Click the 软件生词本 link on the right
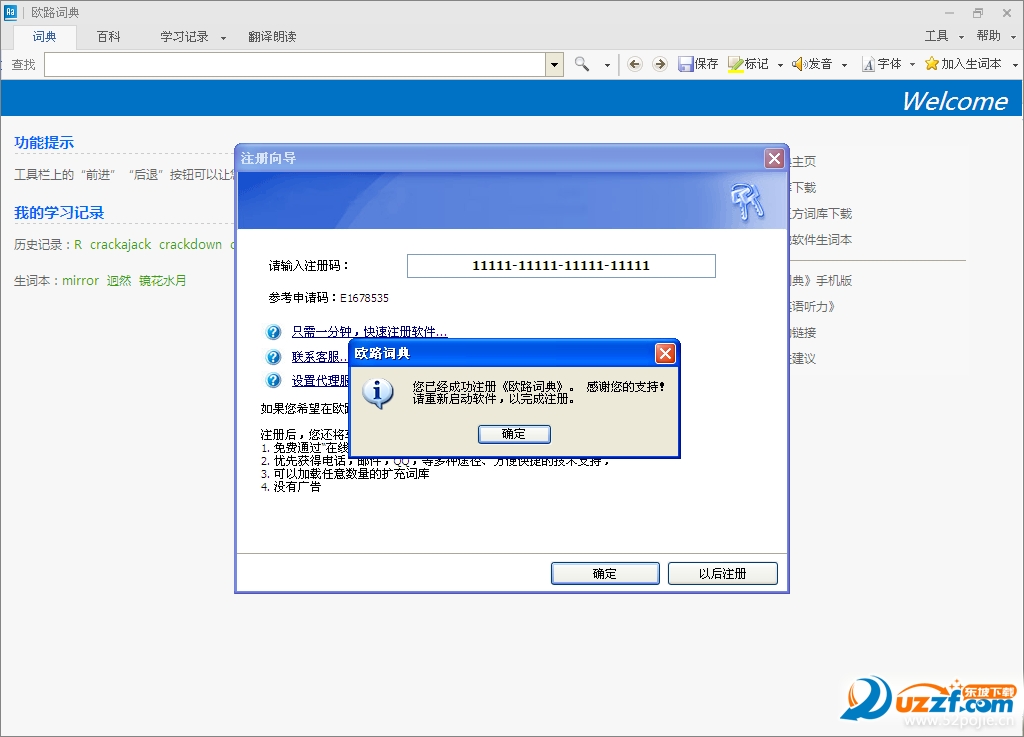Image resolution: width=1024 pixels, height=737 pixels. (821, 240)
